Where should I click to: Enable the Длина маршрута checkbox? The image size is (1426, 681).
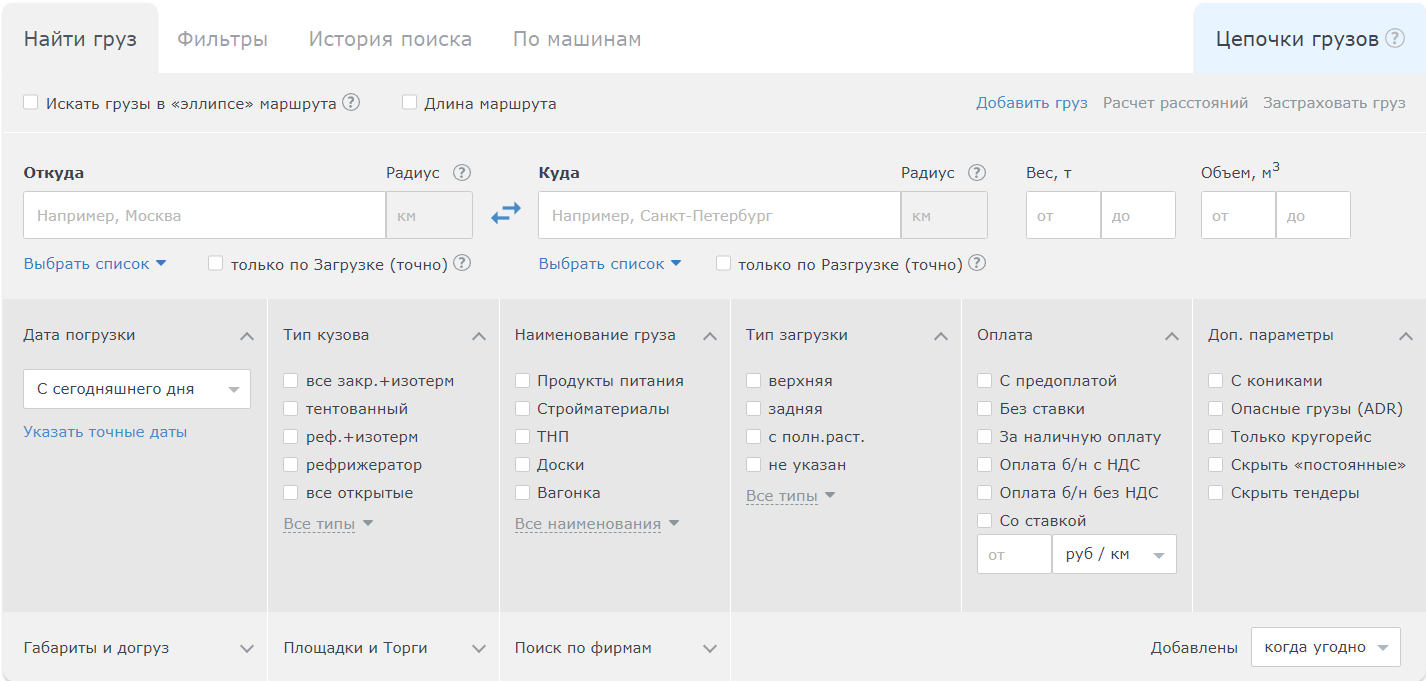[409, 103]
